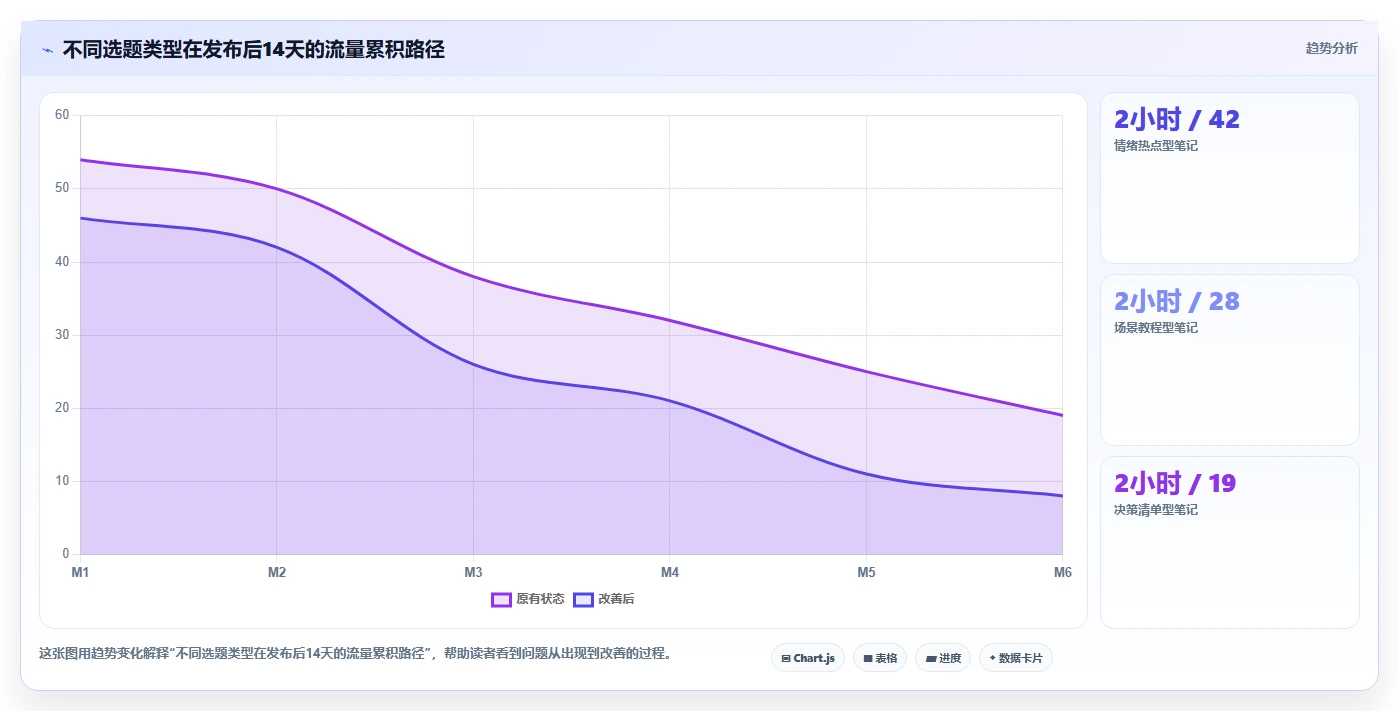Open the 情绪热点型笔记 data card

(1229, 178)
